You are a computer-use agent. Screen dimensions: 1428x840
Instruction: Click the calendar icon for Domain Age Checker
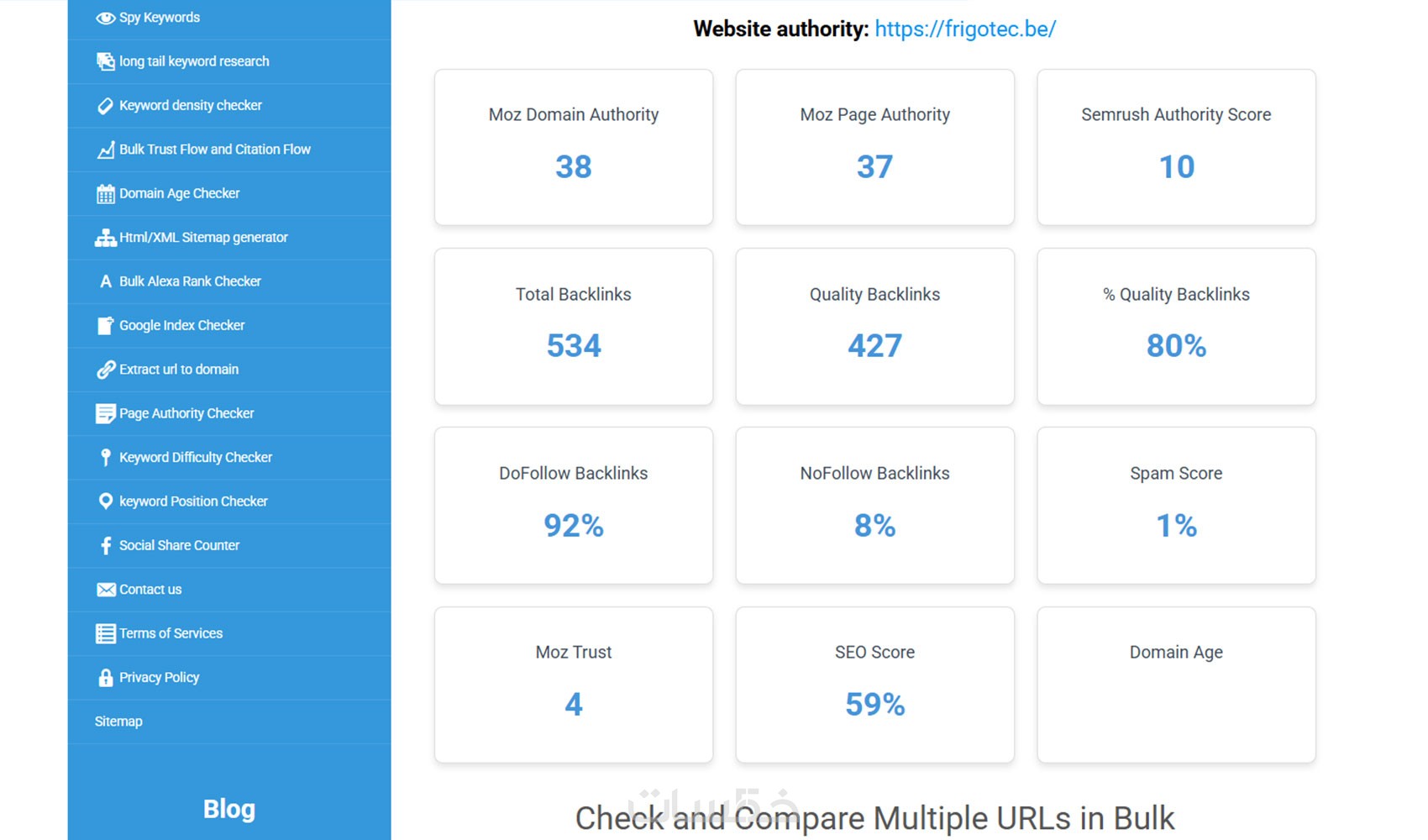click(105, 194)
